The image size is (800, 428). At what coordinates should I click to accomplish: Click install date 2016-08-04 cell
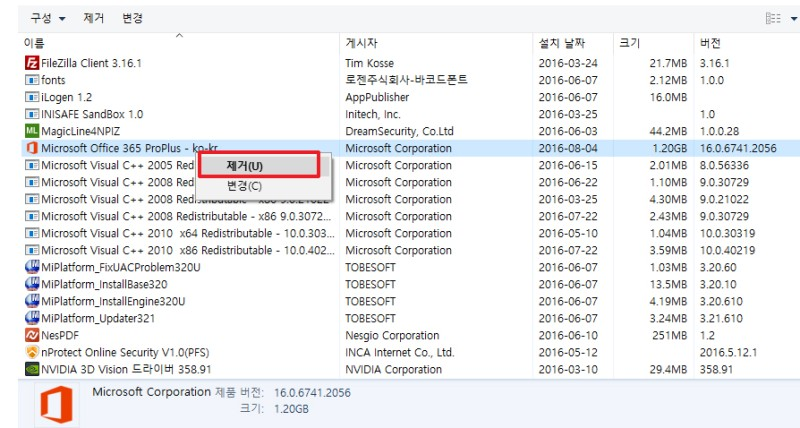click(568, 148)
